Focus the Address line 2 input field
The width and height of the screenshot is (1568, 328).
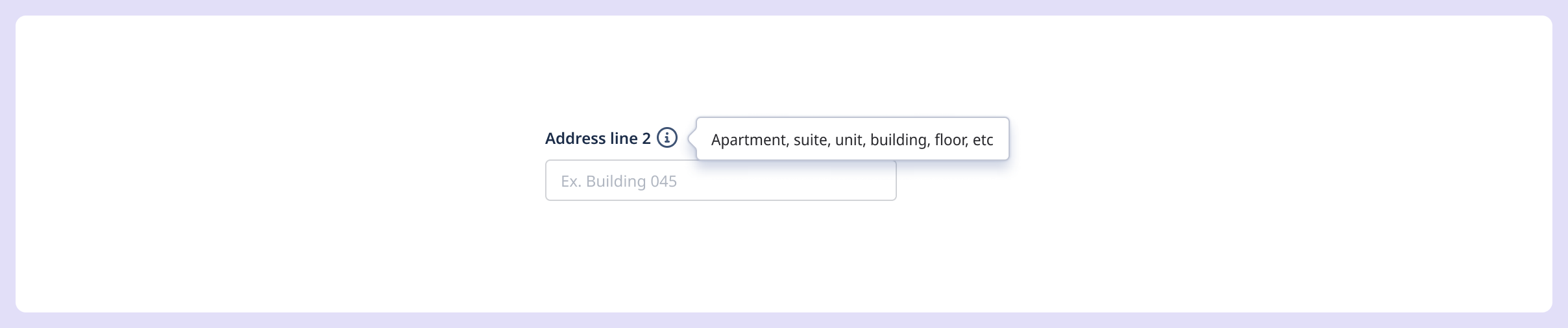pos(720,181)
